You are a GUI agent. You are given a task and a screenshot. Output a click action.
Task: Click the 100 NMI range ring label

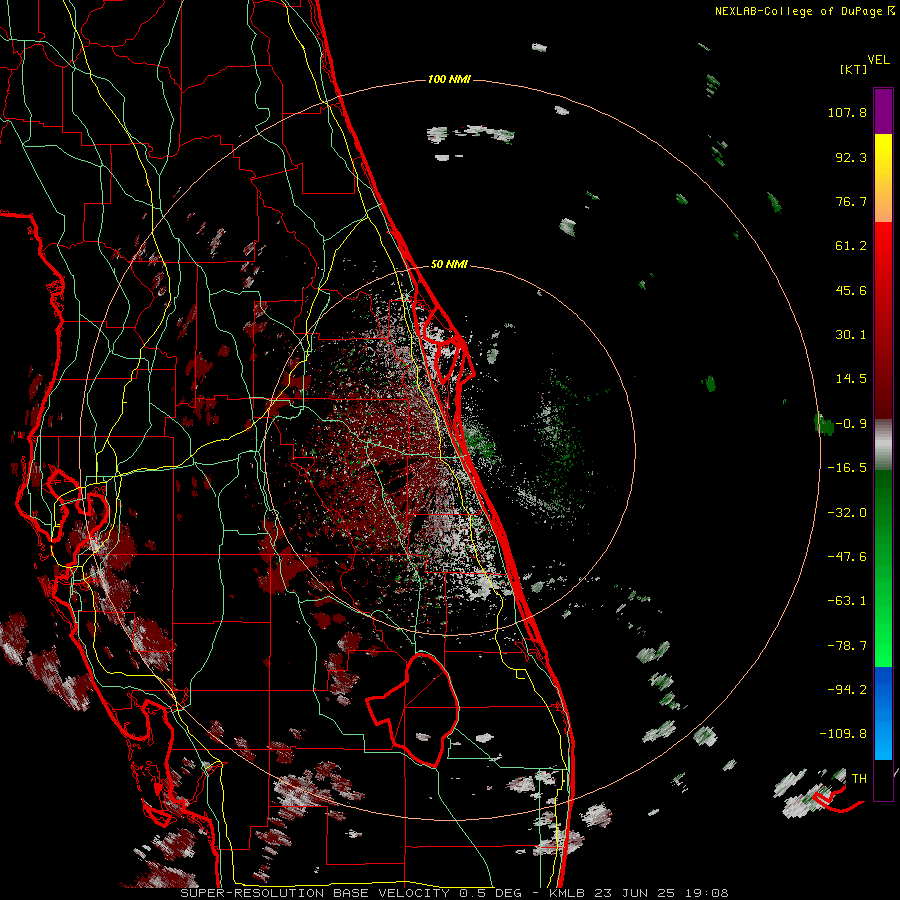click(x=449, y=79)
